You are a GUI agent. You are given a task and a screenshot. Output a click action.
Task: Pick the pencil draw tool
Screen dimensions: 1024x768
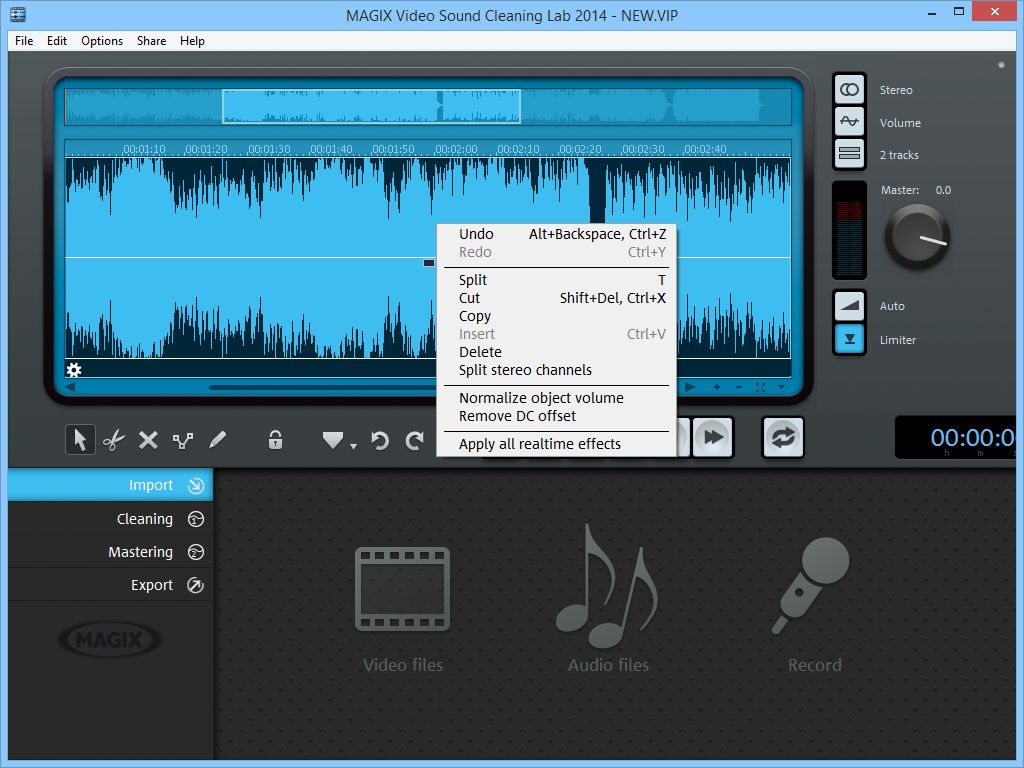[x=217, y=439]
